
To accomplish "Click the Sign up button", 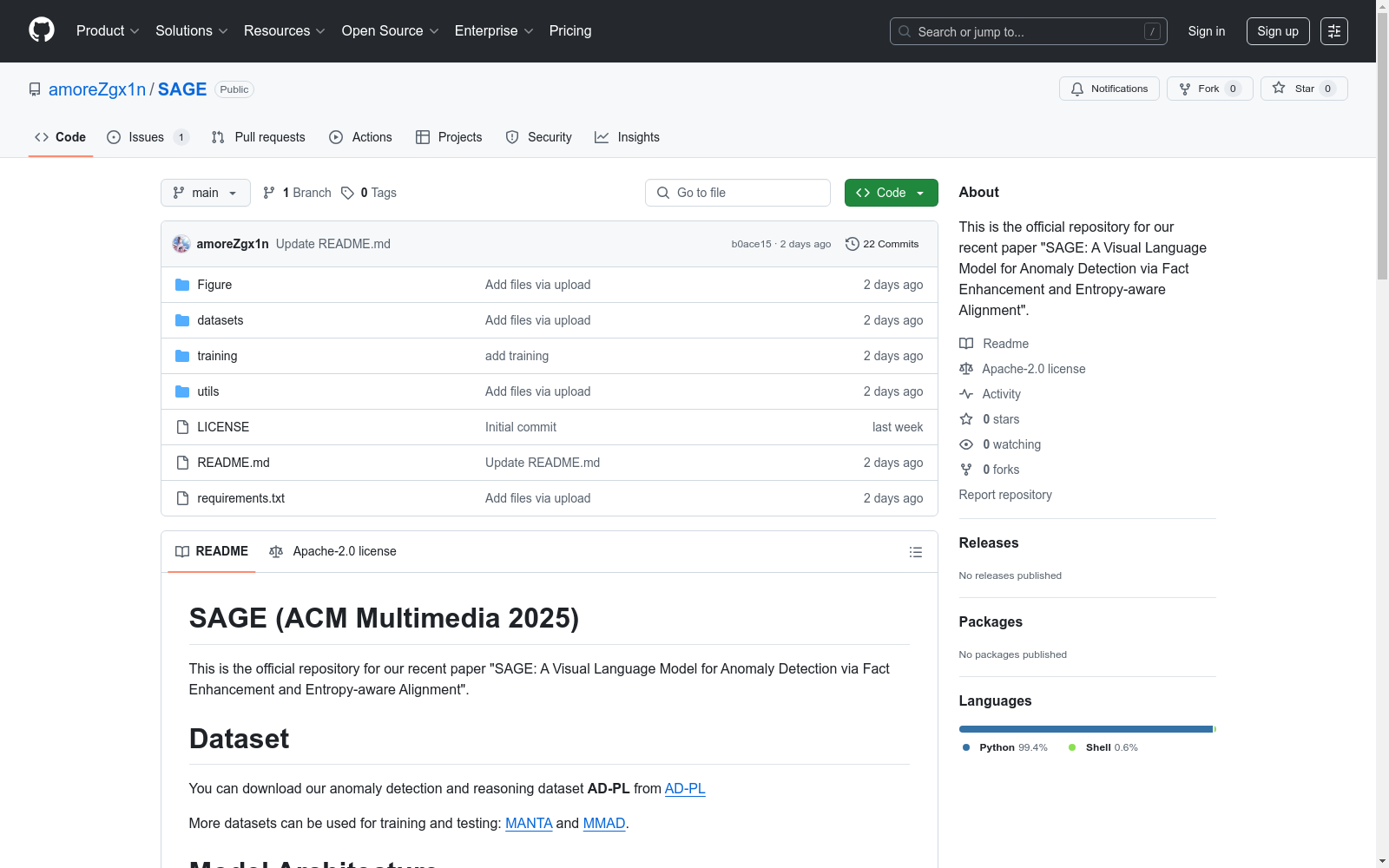I will [x=1278, y=31].
